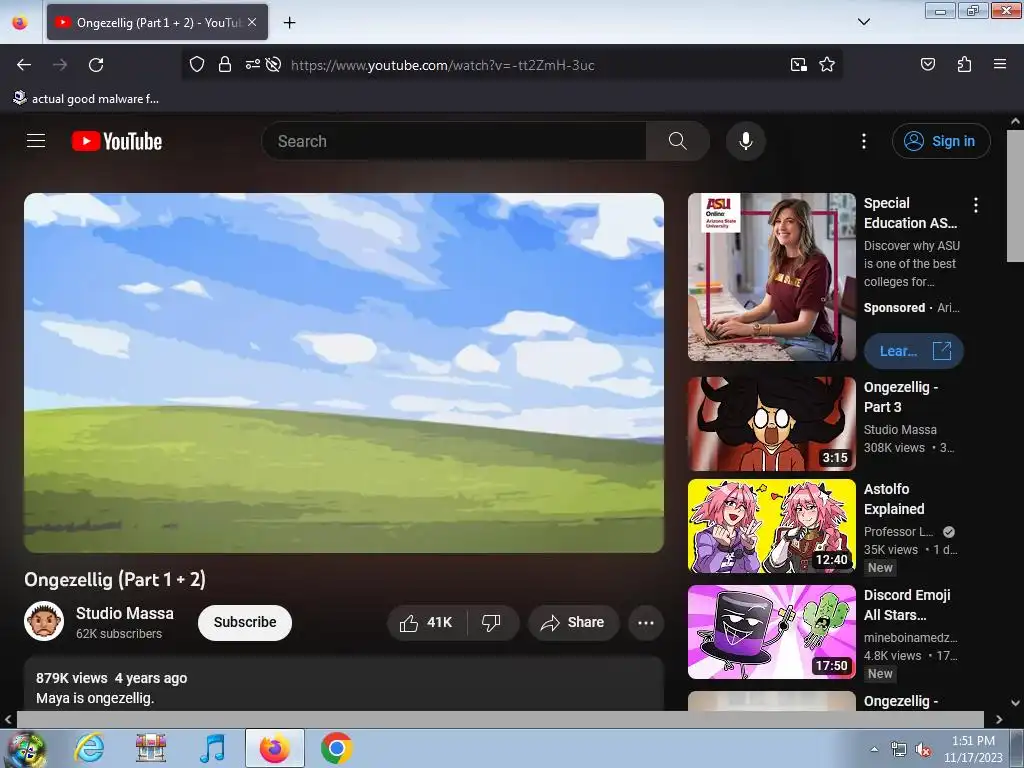Open Windows Start orb

[26, 749]
